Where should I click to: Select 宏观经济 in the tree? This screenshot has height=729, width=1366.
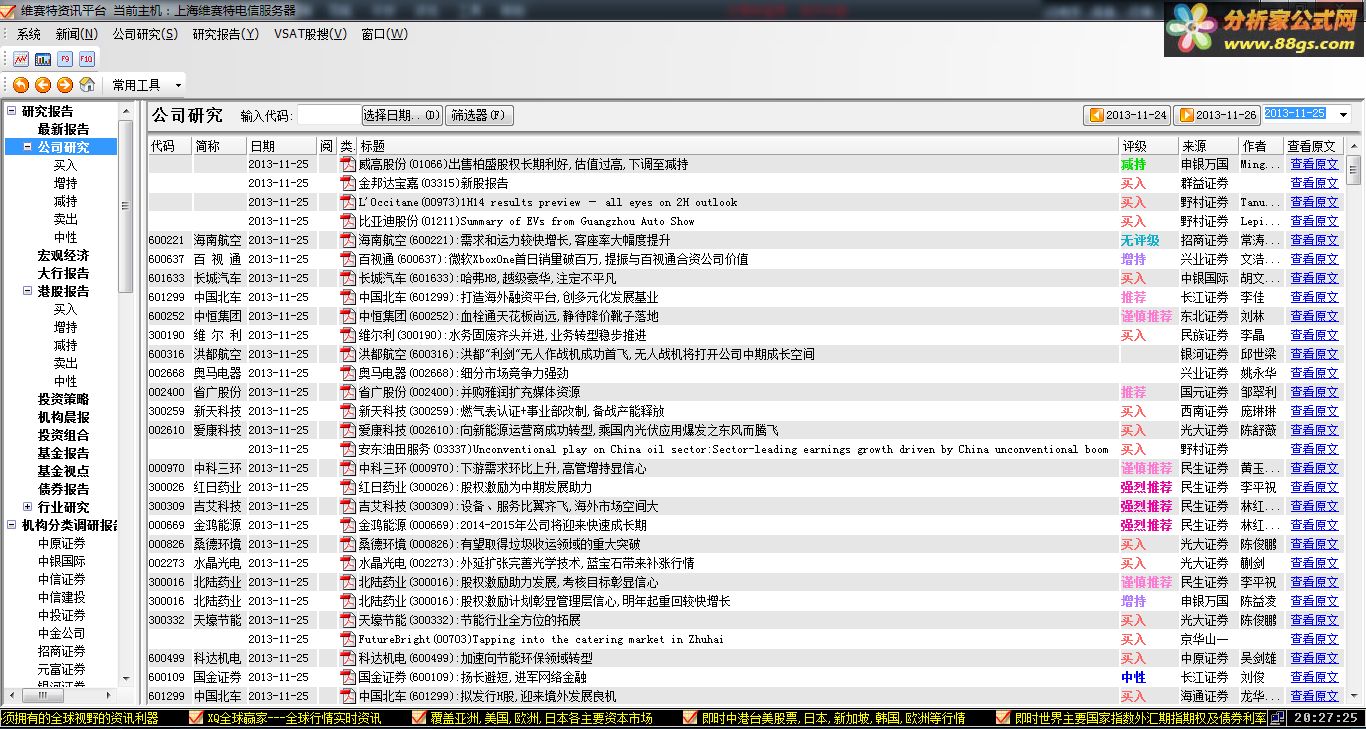pyautogui.click(x=63, y=255)
